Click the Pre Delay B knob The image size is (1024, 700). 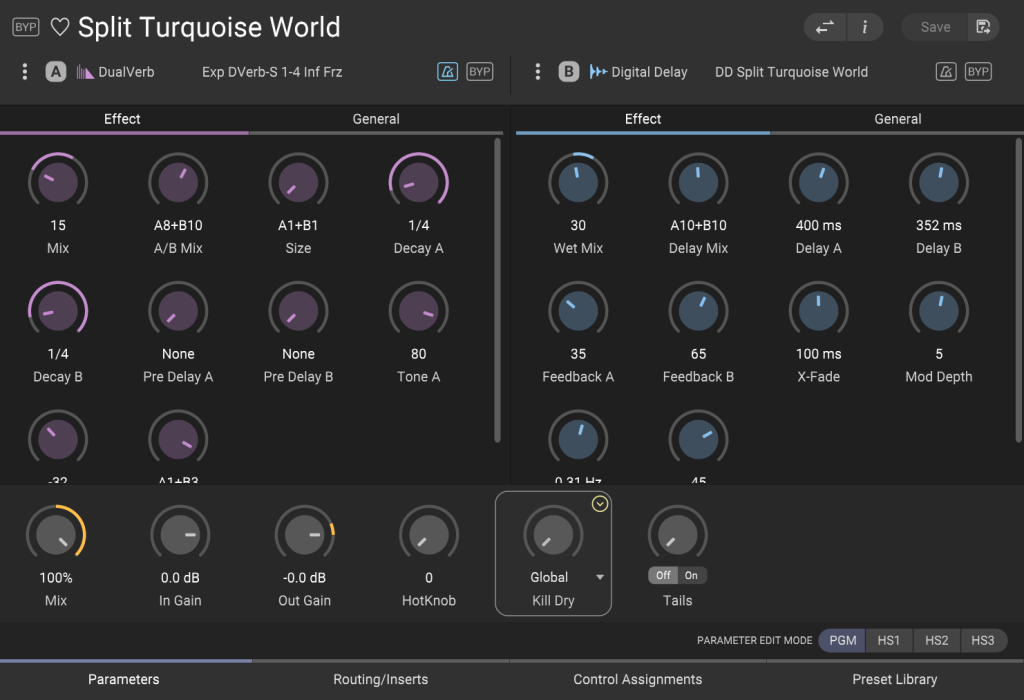tap(298, 311)
